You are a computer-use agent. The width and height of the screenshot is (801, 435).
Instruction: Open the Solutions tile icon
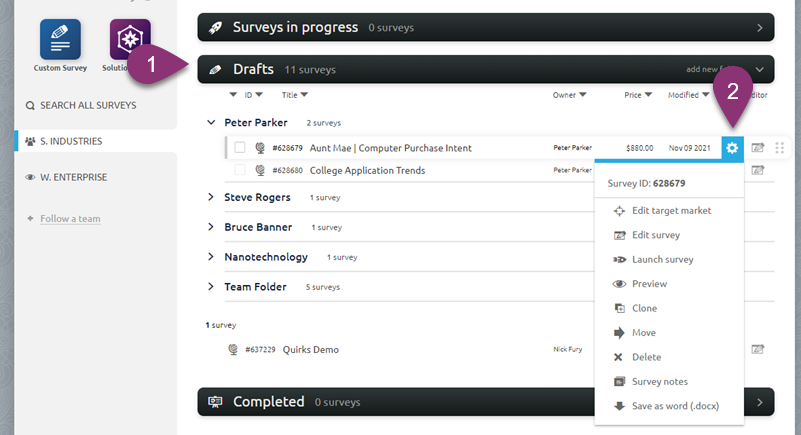[130, 39]
